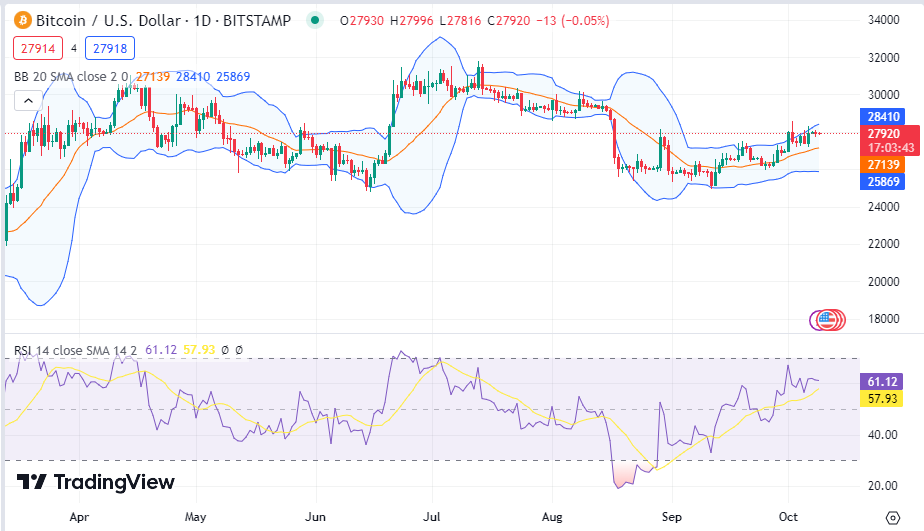Image resolution: width=924 pixels, height=531 pixels.
Task: Open chart settings gear icon
Action: (x=893, y=517)
